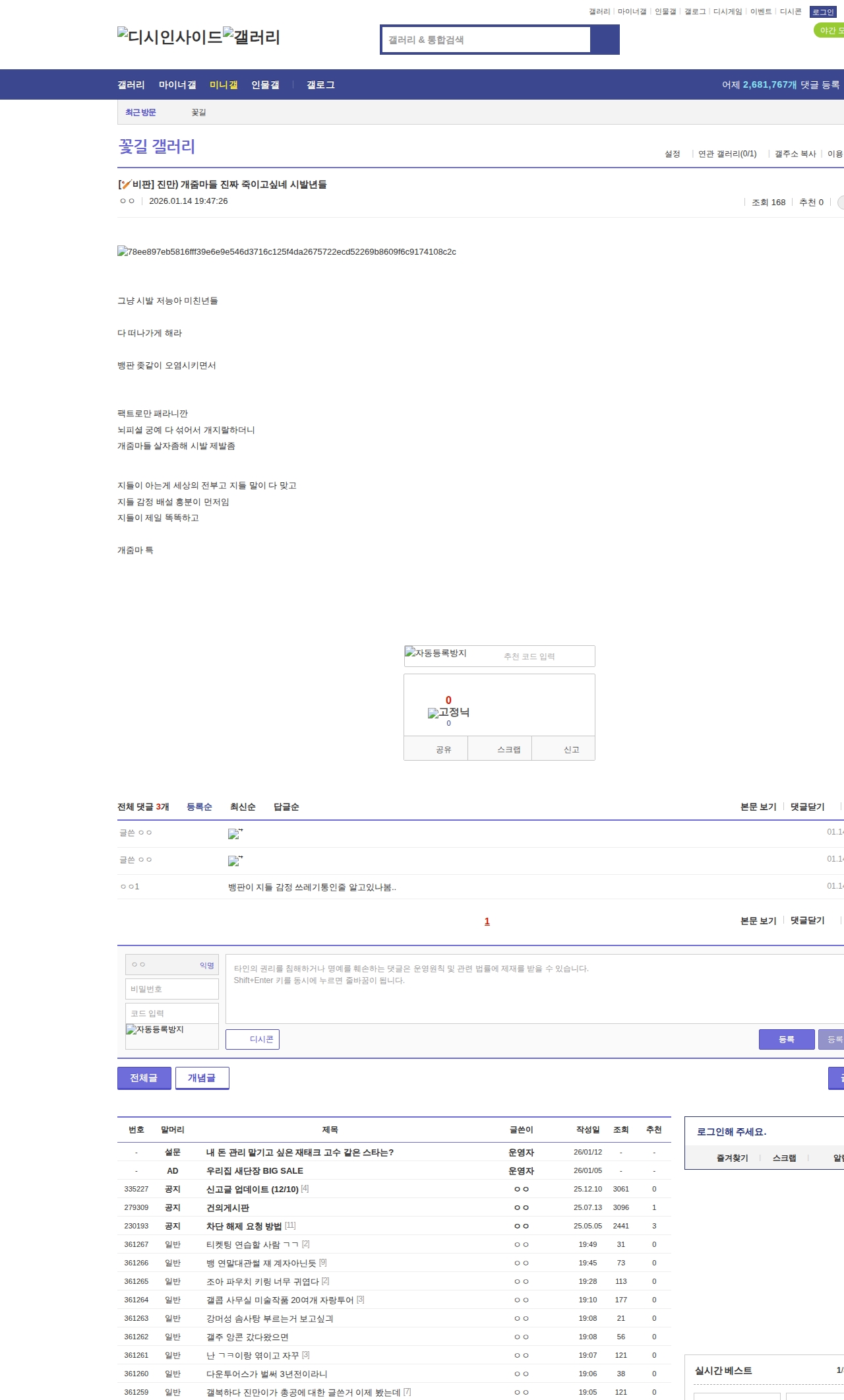Viewport: 844px width, 1400px height.
Task: Expand the 연관 갤러리(0/1) list
Action: point(727,154)
